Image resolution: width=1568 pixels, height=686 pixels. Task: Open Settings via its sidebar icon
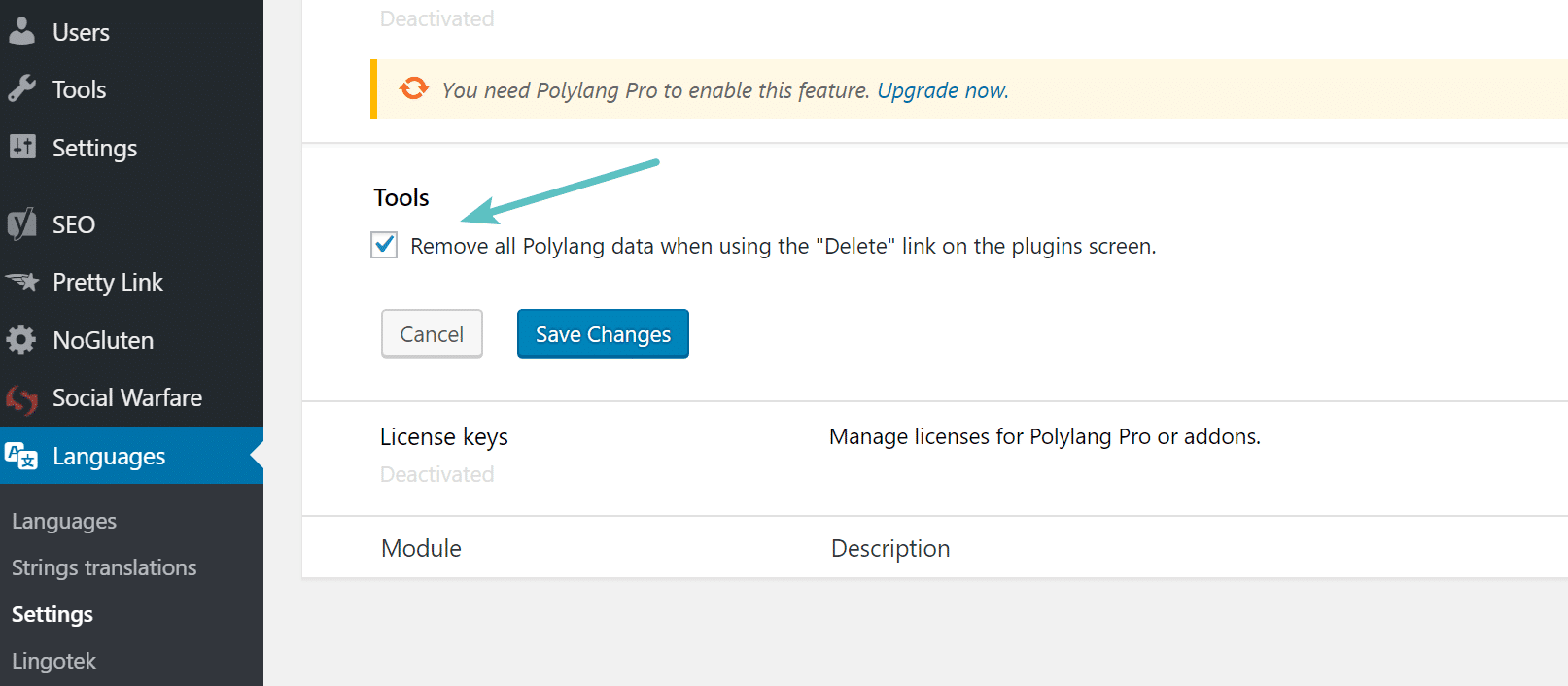[21, 148]
